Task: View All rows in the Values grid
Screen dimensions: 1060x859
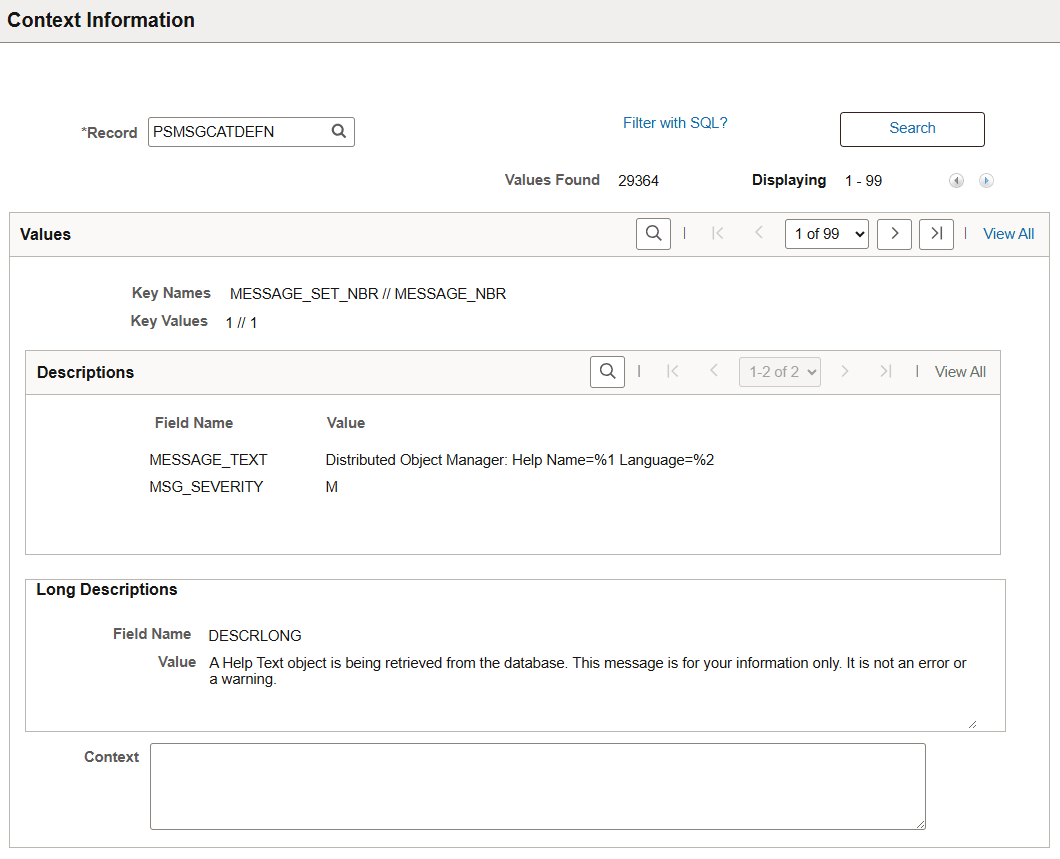Action: pos(1008,233)
